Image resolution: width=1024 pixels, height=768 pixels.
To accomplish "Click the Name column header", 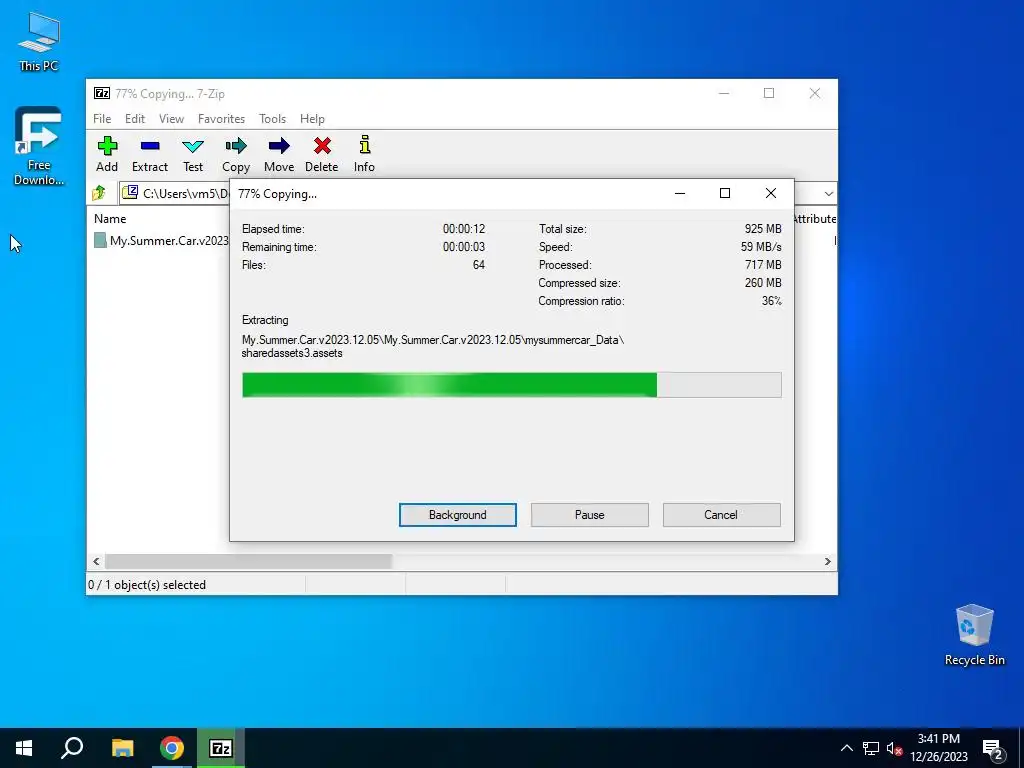I will [x=110, y=219].
